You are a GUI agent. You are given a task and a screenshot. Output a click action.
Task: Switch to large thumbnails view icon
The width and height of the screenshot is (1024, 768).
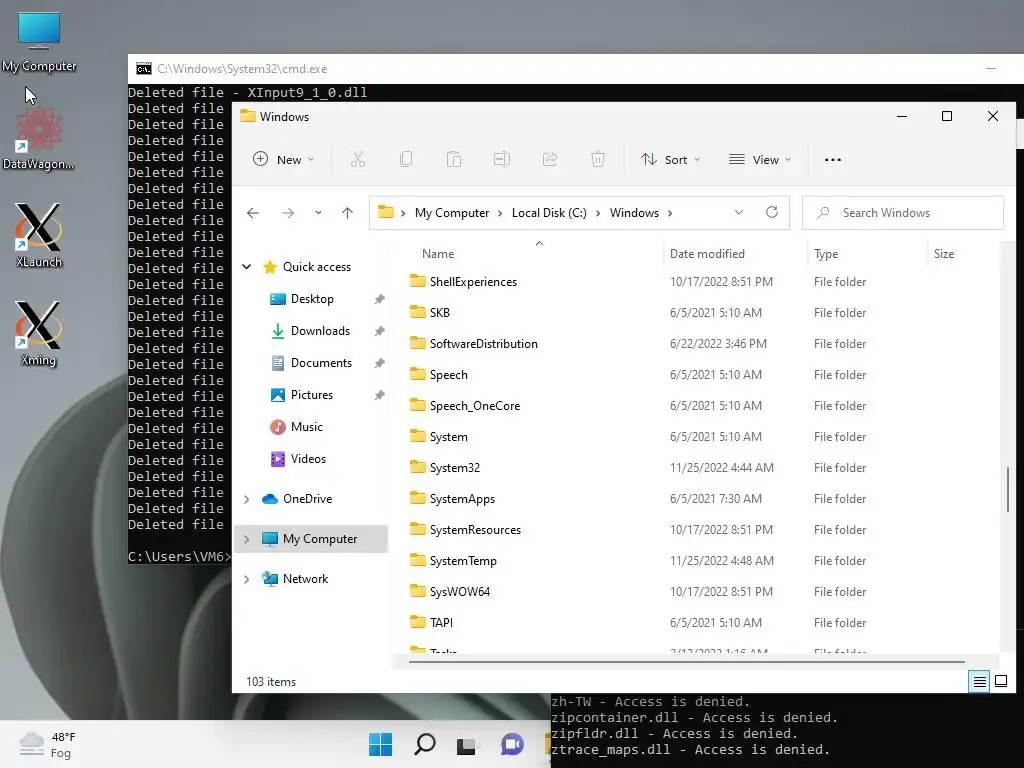point(1000,682)
